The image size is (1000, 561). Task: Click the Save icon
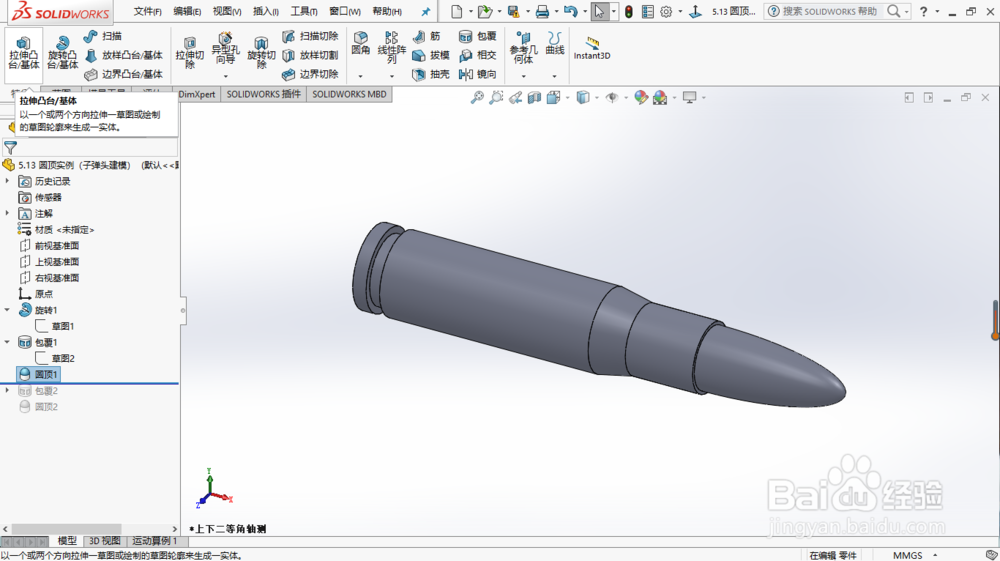[513, 11]
